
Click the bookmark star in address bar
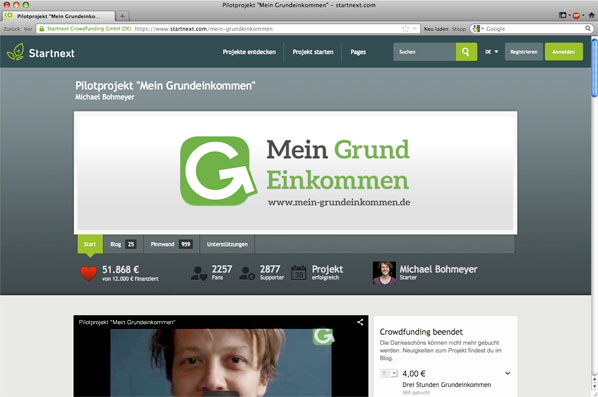405,29
